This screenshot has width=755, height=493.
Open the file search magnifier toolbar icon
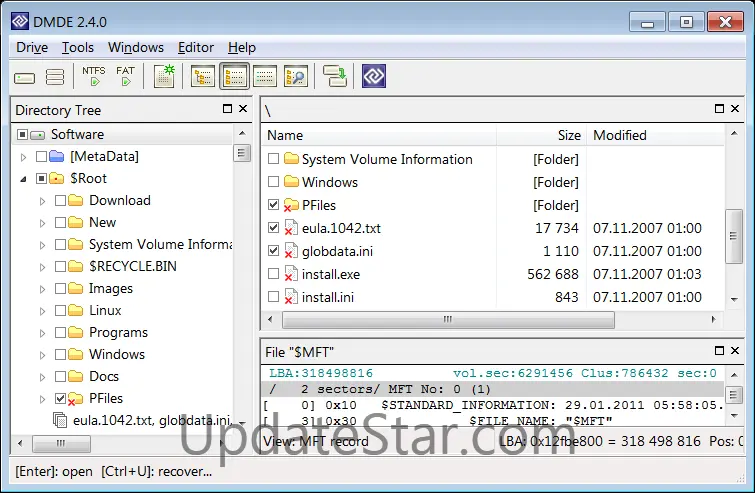coord(296,76)
